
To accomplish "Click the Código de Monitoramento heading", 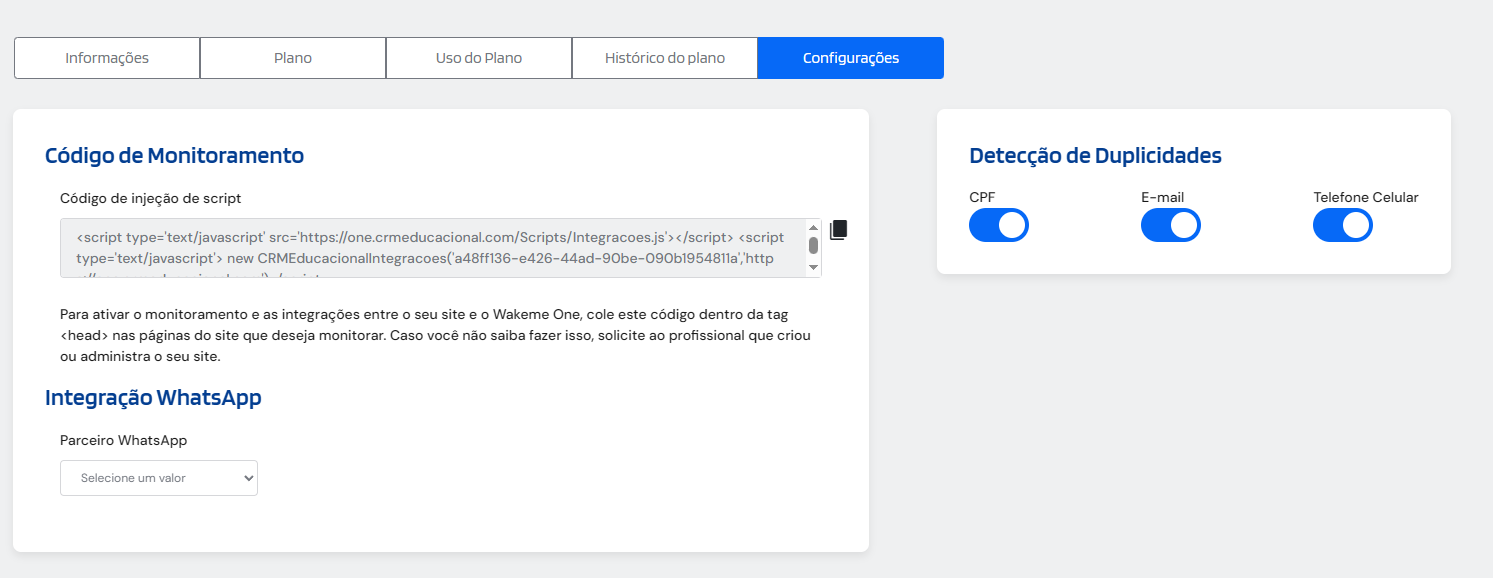I will (174, 155).
